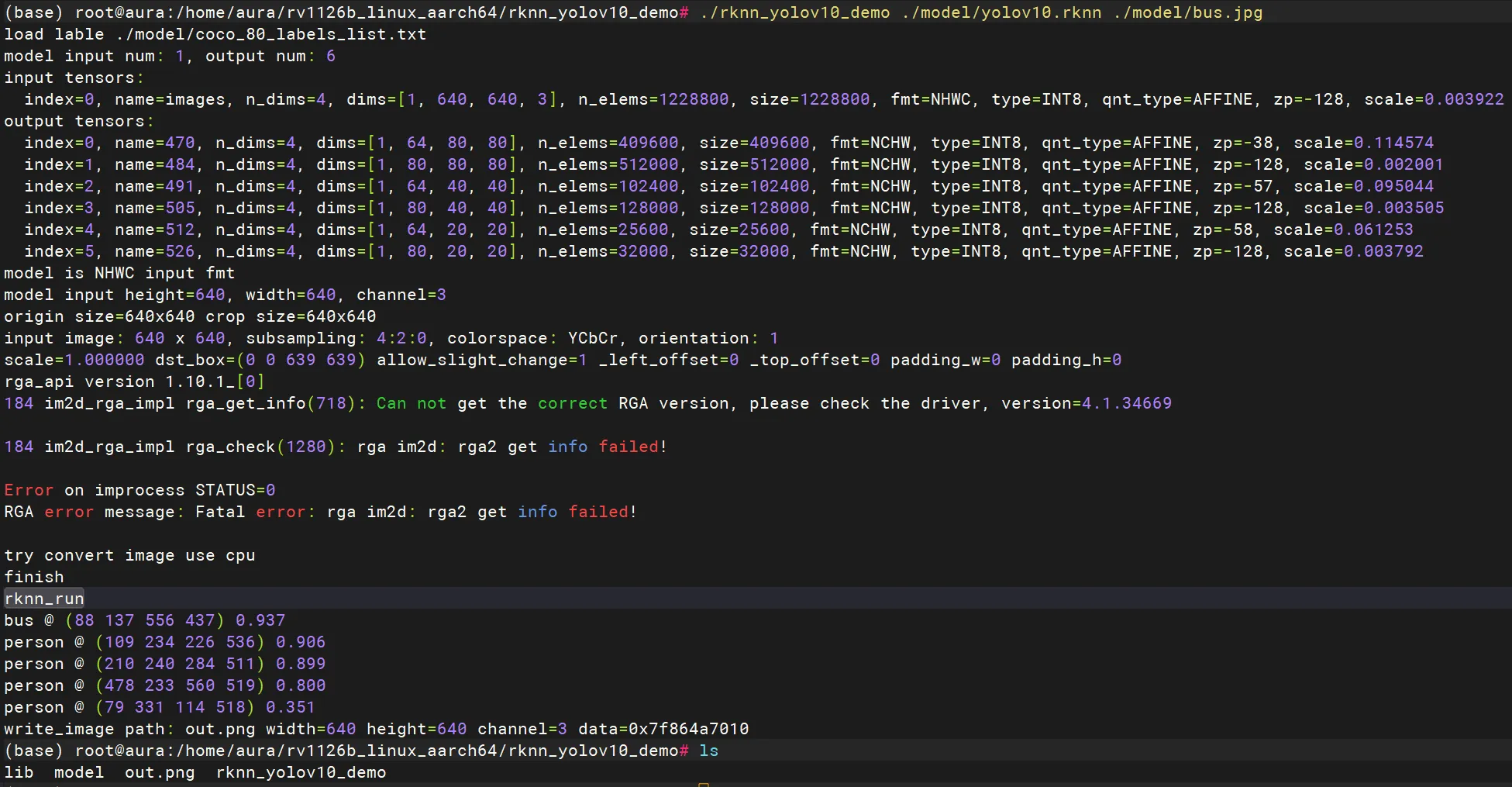This screenshot has width=1512, height=787.
Task: Click the 'input image: 640 x 640, subsampling' line
Action: coord(391,338)
